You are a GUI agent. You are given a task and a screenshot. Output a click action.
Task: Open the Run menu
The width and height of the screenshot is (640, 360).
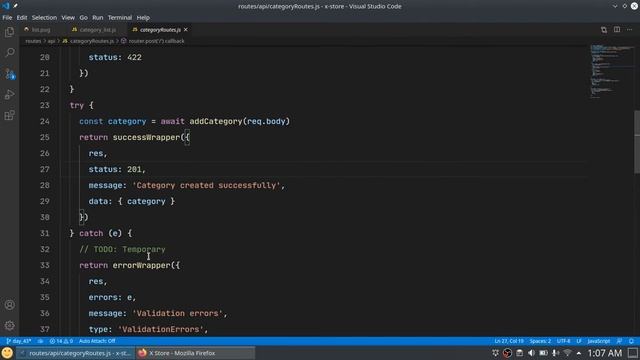98,18
